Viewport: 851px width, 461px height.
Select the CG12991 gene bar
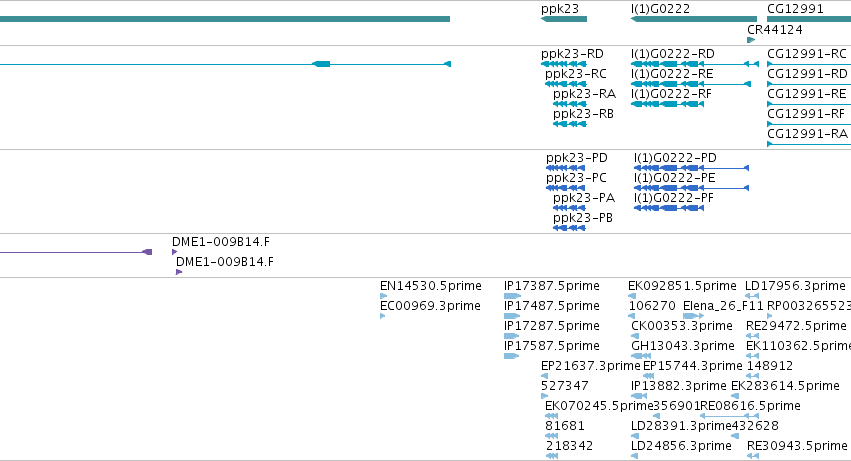pyautogui.click(x=809, y=19)
